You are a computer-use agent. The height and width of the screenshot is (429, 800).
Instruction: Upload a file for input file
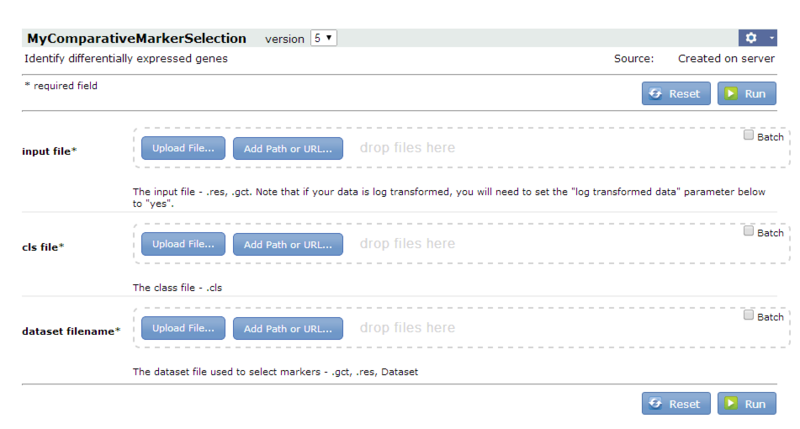pyautogui.click(x=183, y=148)
